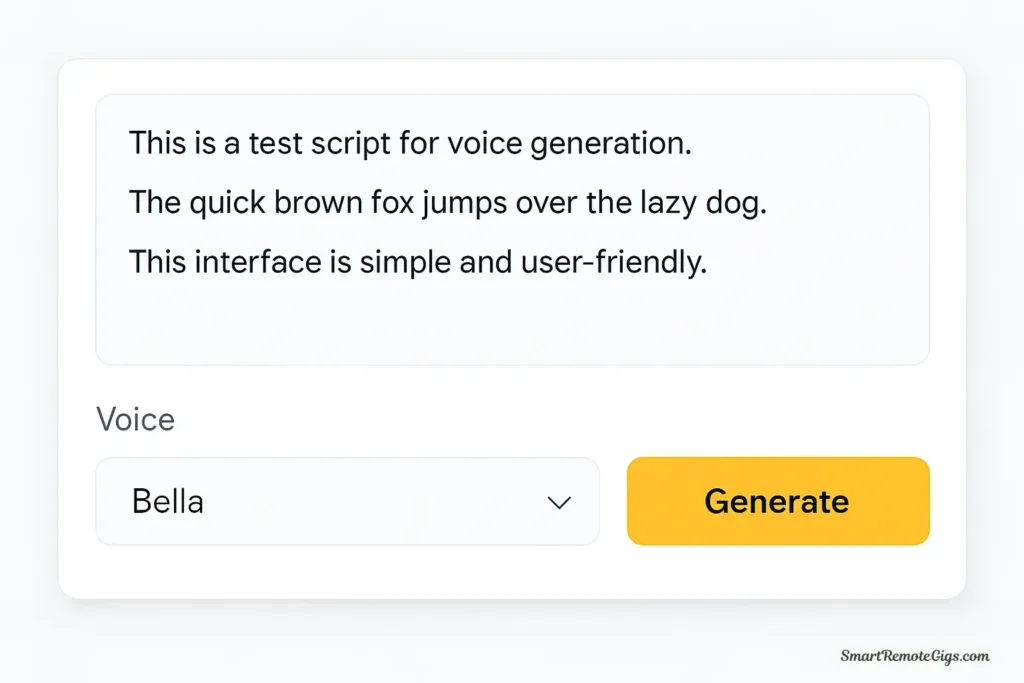Viewport: 1024px width, 683px height.
Task: Select the voice name Bella text
Action: 167,501
